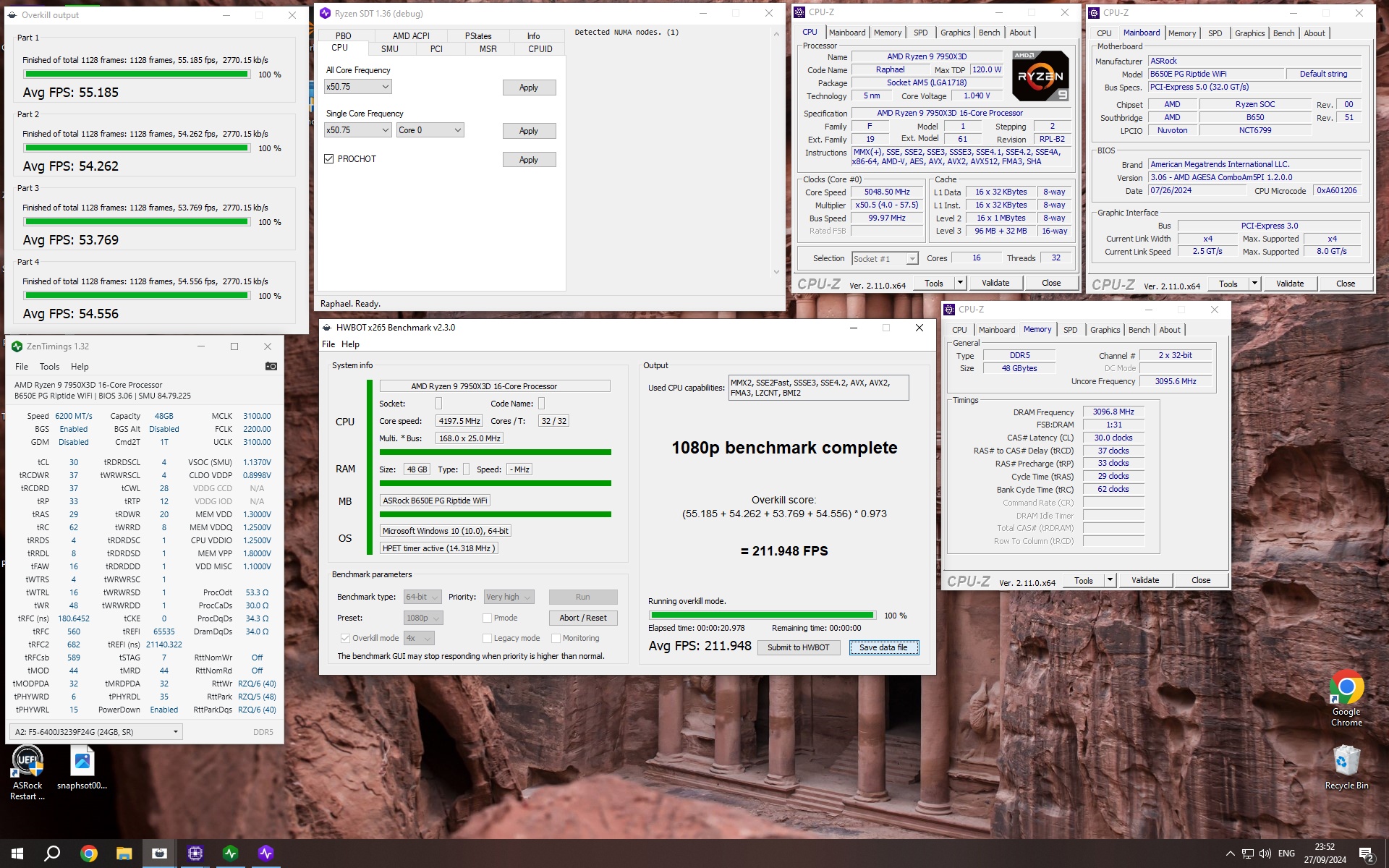Click Save data file button

[x=883, y=647]
